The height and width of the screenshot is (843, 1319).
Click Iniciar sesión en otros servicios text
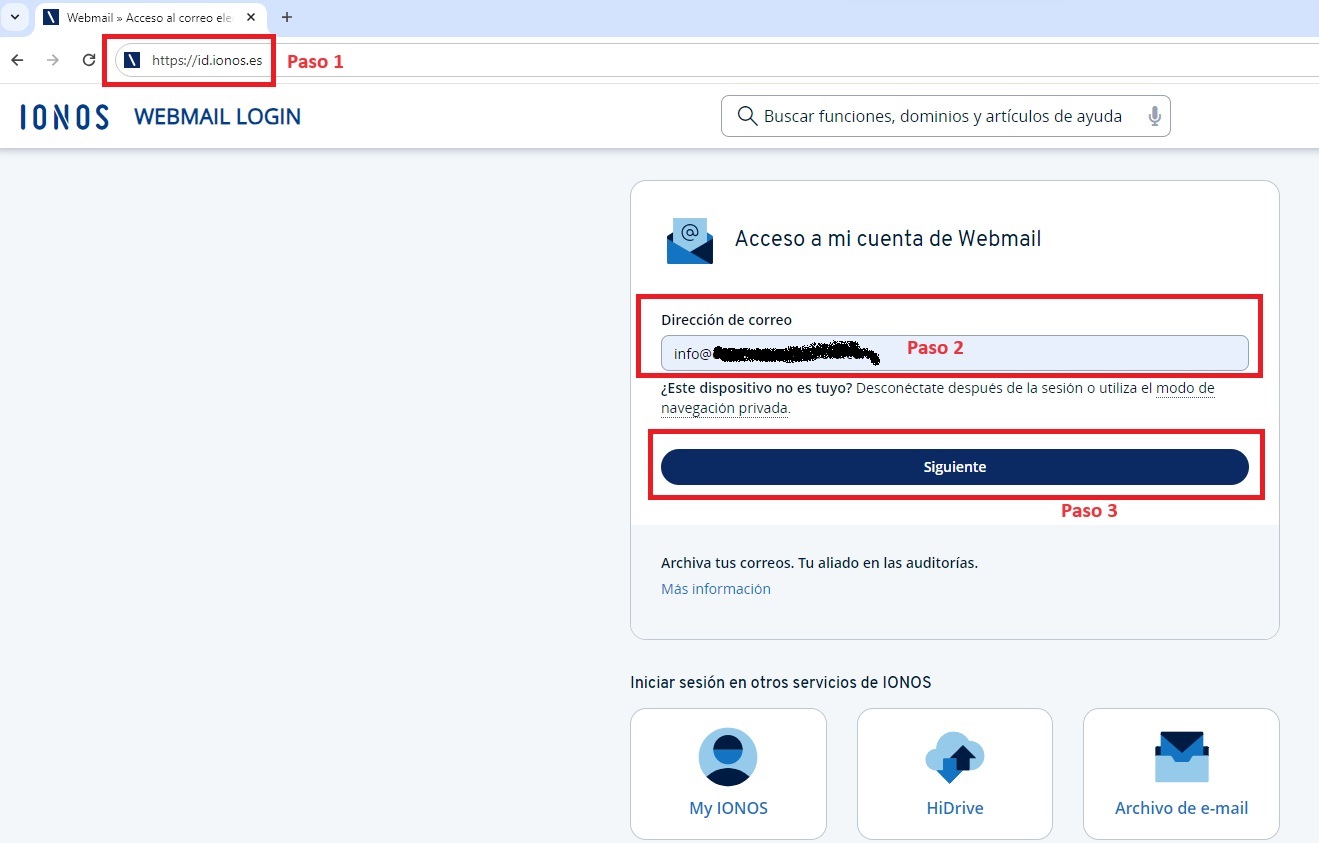(780, 683)
